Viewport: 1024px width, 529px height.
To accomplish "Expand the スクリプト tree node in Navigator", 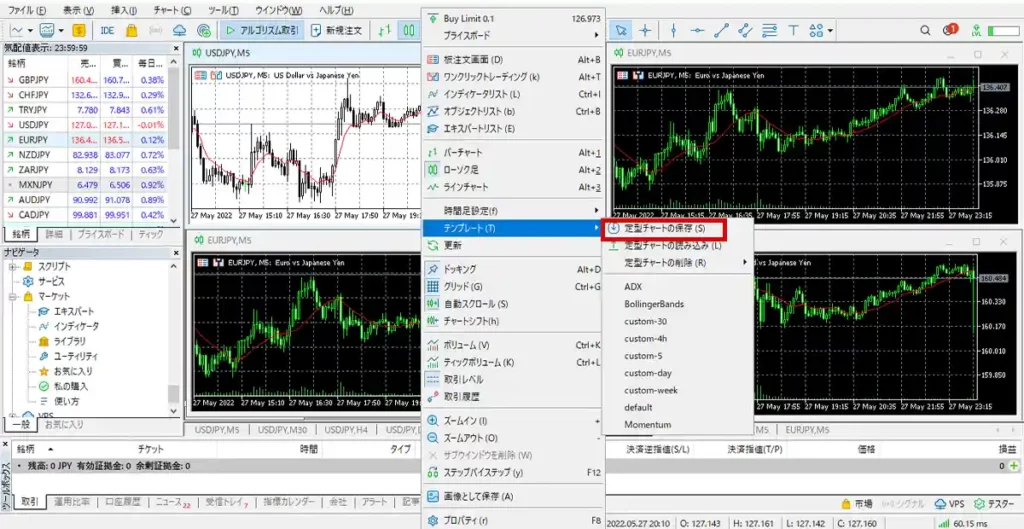I will (x=11, y=266).
